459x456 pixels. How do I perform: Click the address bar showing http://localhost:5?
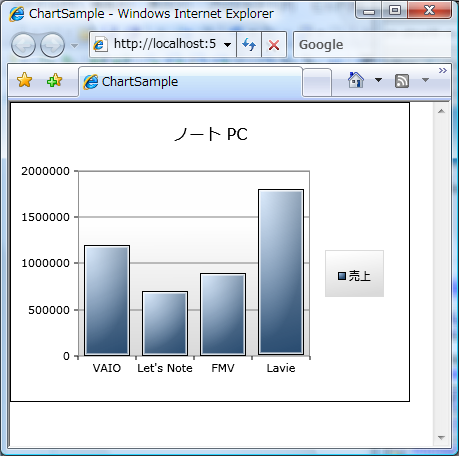[x=163, y=44]
